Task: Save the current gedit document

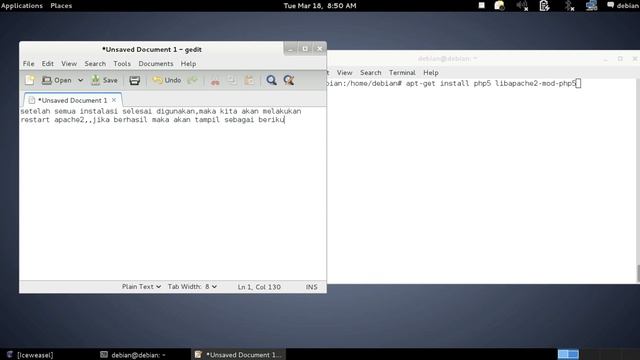Action: [x=104, y=80]
